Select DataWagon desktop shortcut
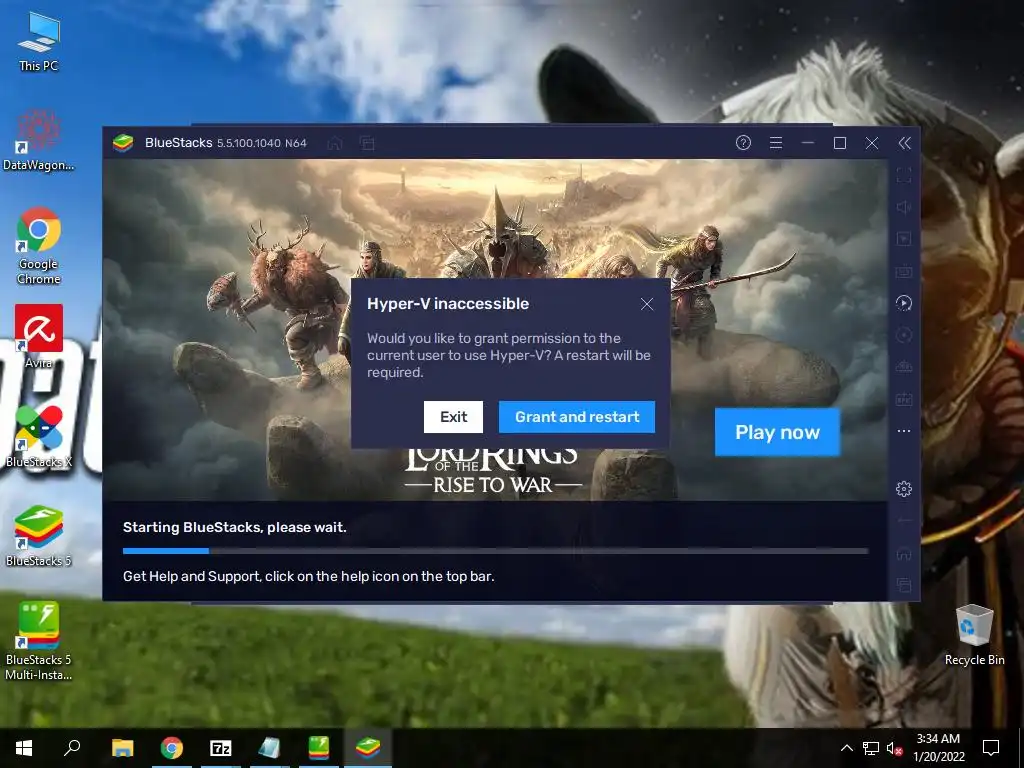Viewport: 1024px width, 768px height. (x=39, y=140)
